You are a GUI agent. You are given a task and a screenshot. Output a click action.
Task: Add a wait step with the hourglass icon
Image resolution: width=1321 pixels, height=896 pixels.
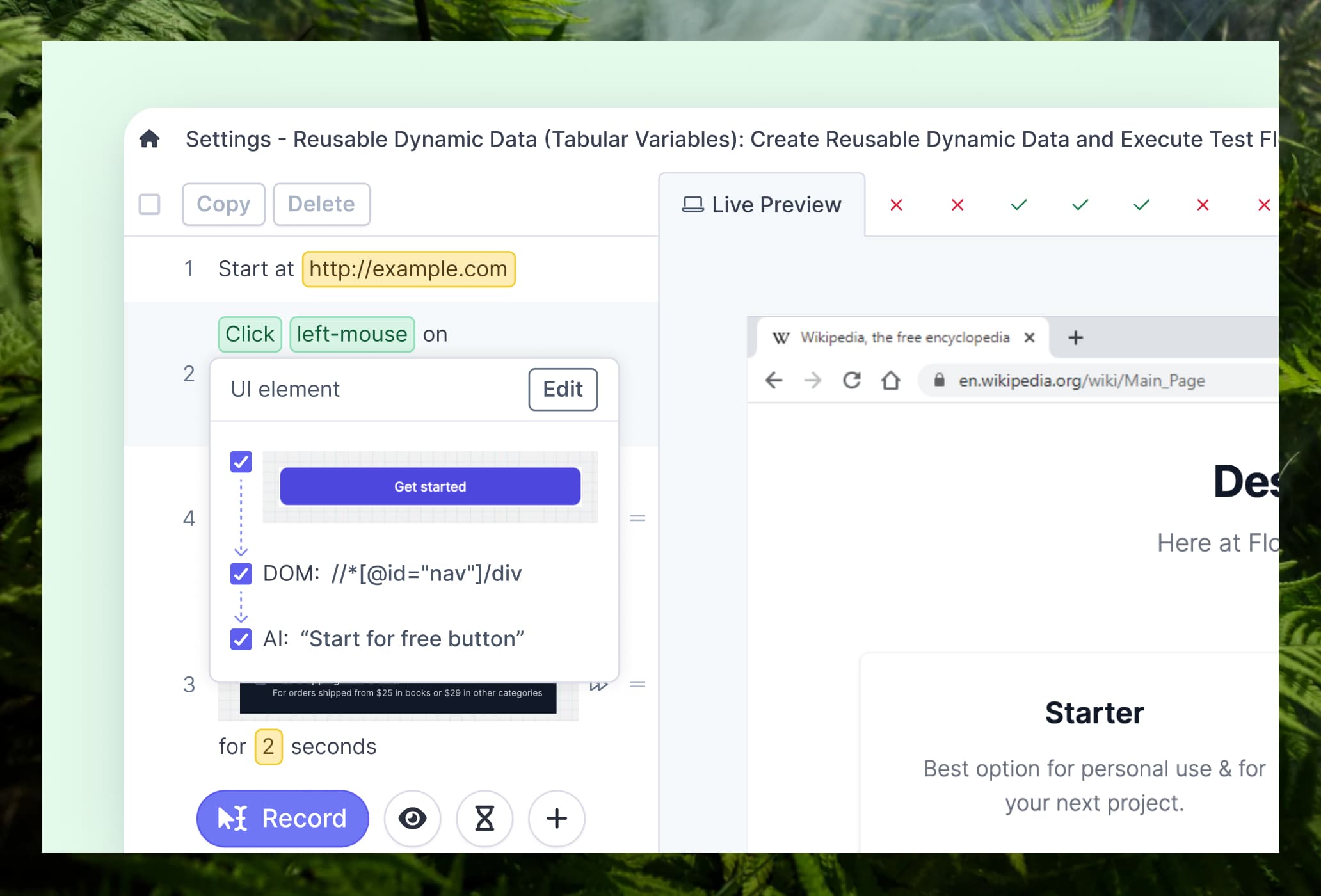tap(484, 819)
